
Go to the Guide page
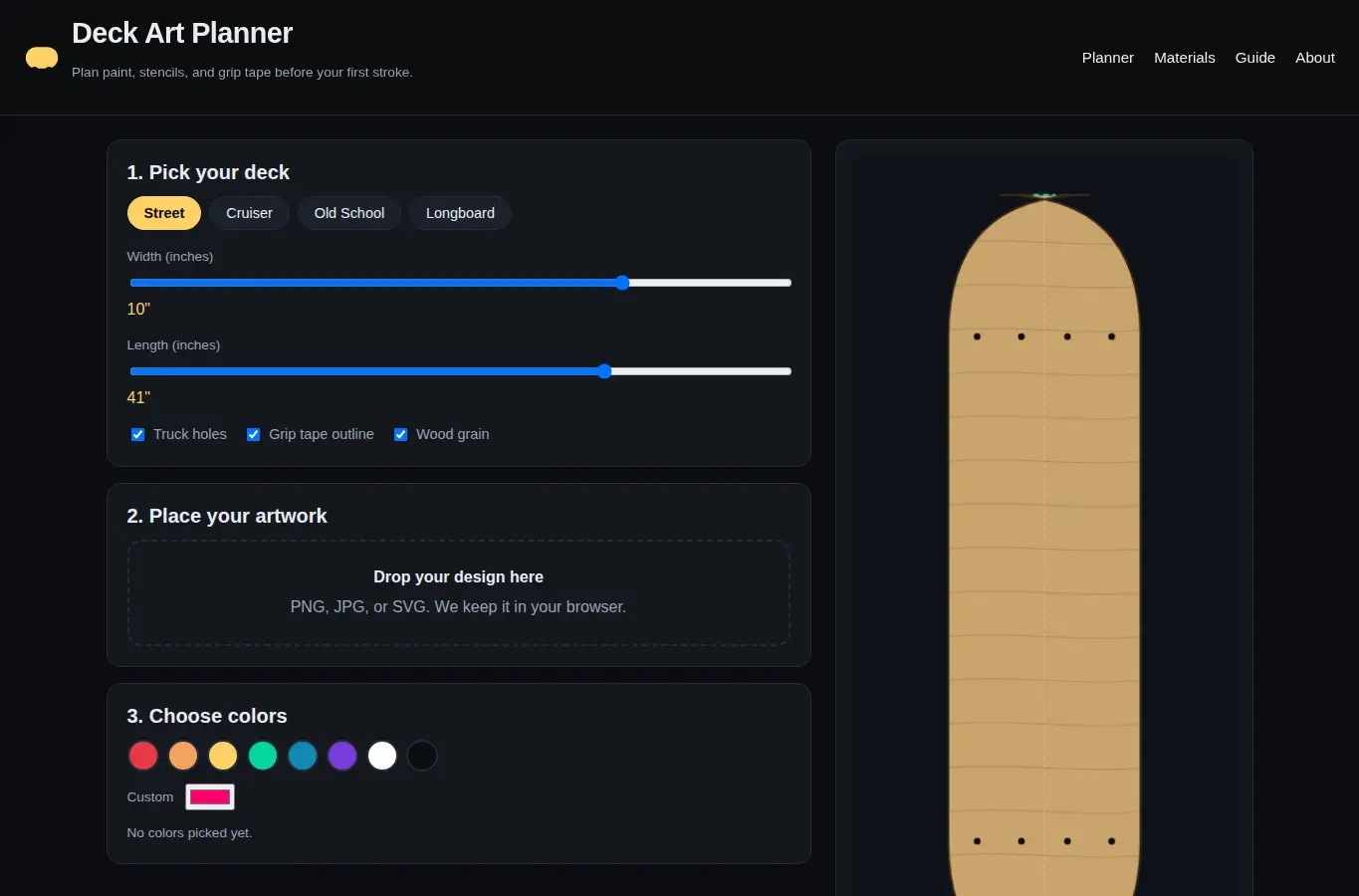click(1254, 58)
